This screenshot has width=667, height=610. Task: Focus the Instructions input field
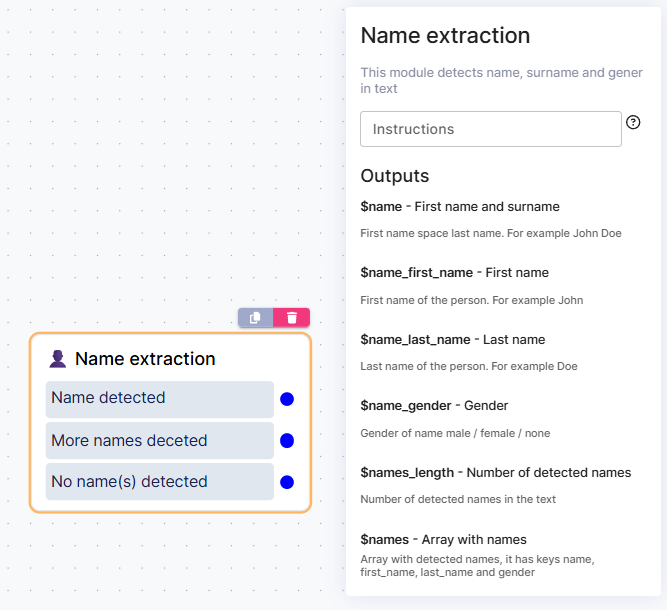490,129
